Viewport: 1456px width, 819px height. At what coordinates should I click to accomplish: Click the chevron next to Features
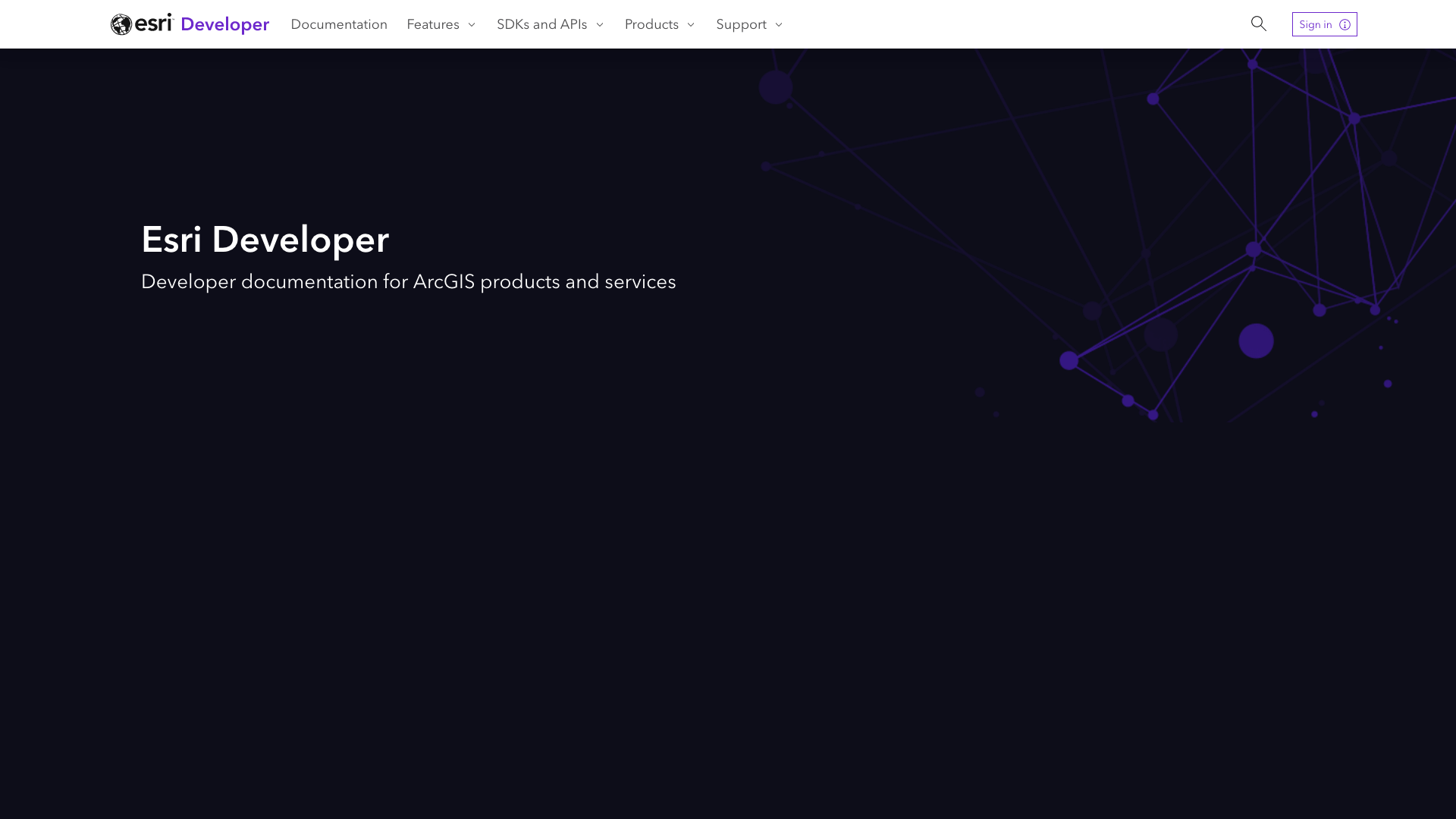(471, 25)
